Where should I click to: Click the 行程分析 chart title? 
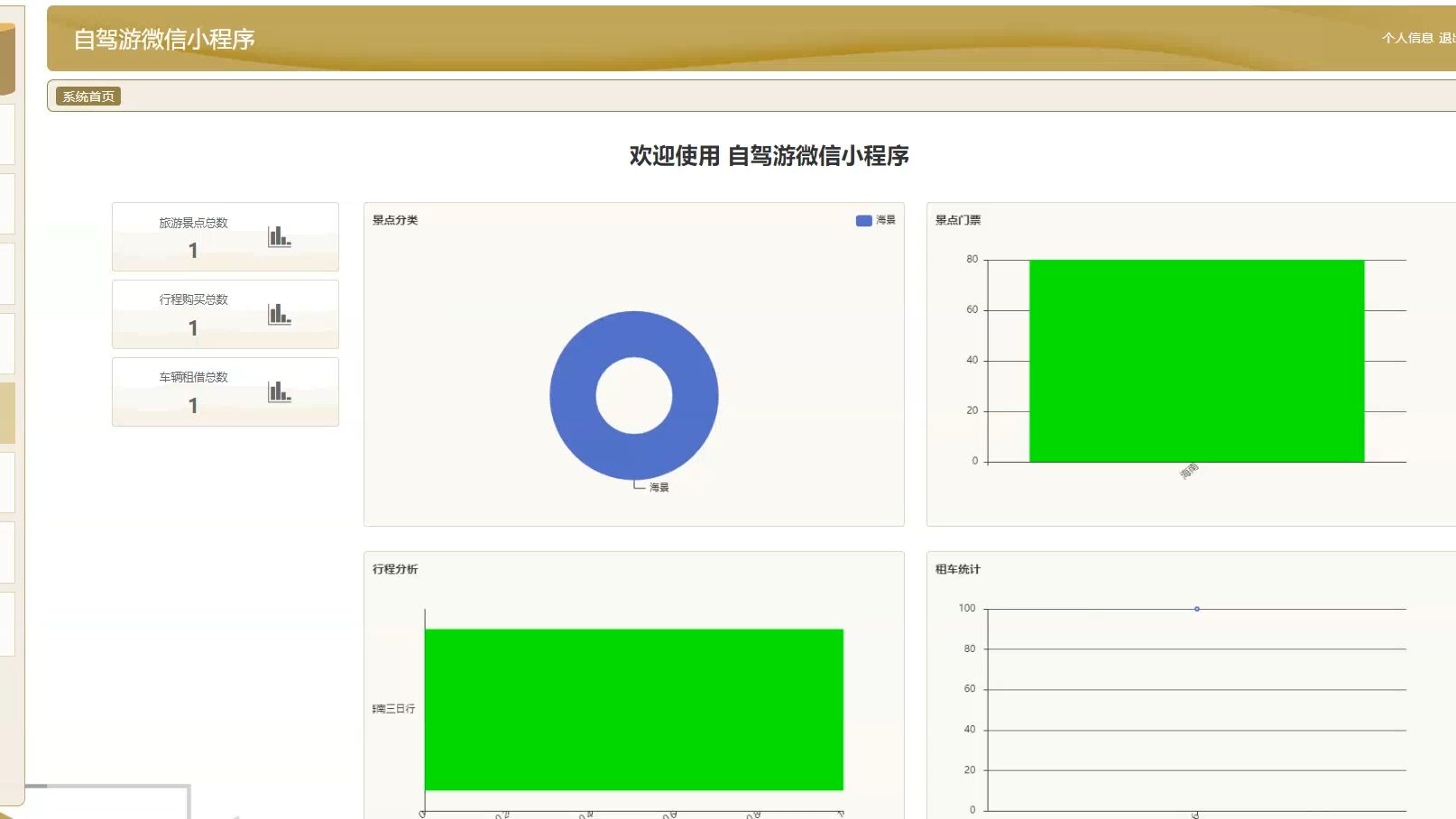click(x=395, y=569)
